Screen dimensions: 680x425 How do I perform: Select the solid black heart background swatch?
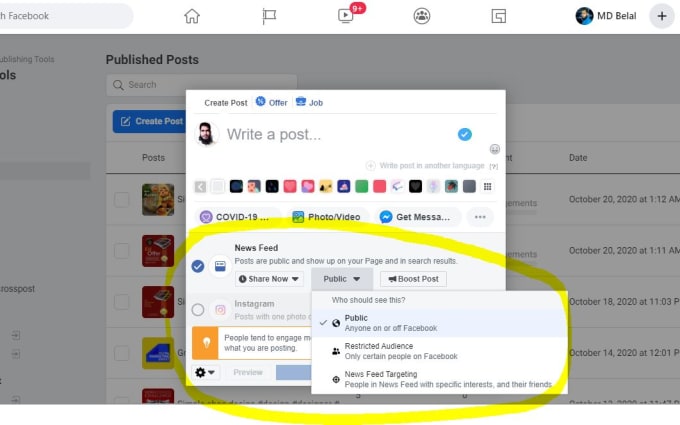pos(415,187)
